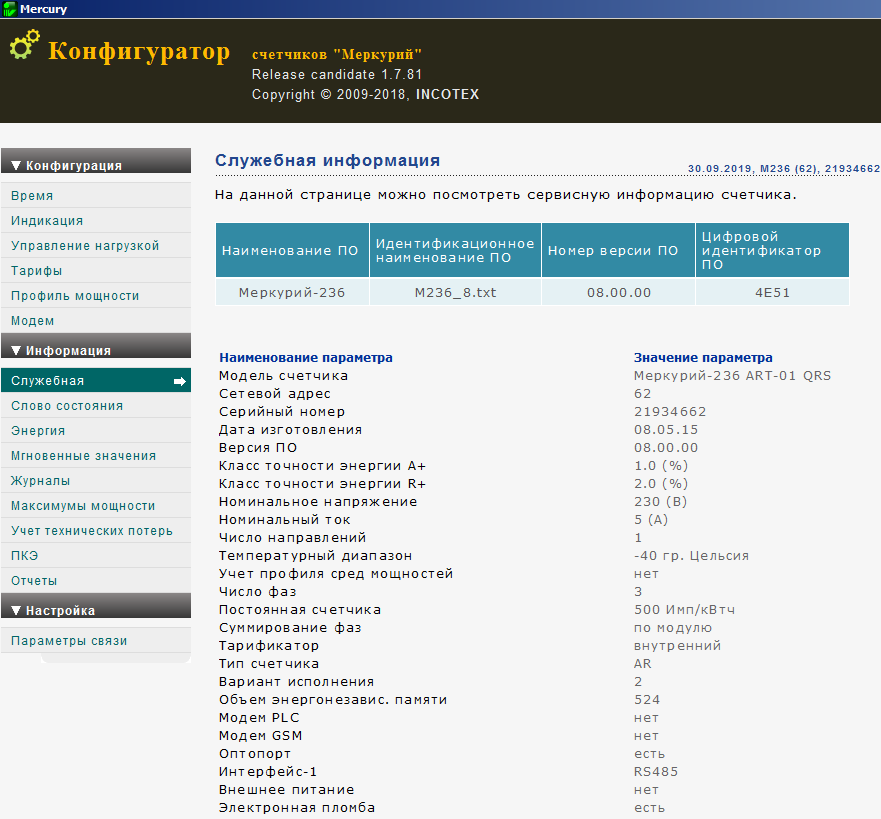Go to Управление нагрузкой
Image resolution: width=881 pixels, height=819 pixels.
96,245
